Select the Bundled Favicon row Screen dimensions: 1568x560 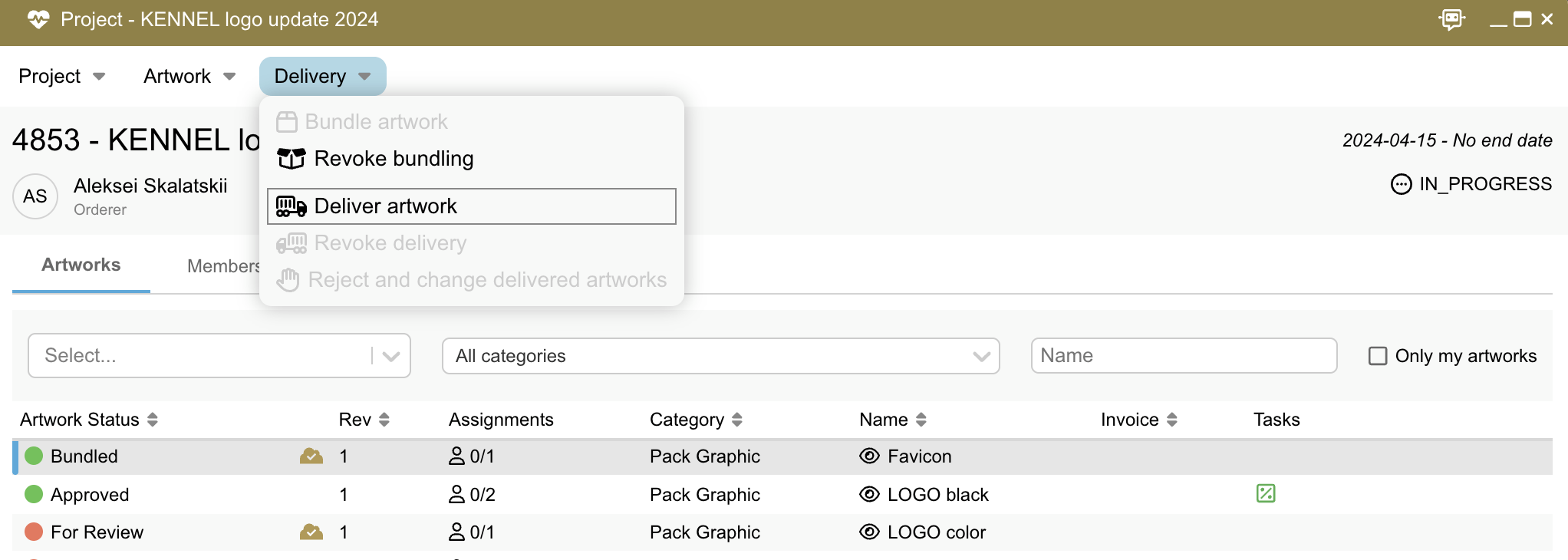click(782, 456)
